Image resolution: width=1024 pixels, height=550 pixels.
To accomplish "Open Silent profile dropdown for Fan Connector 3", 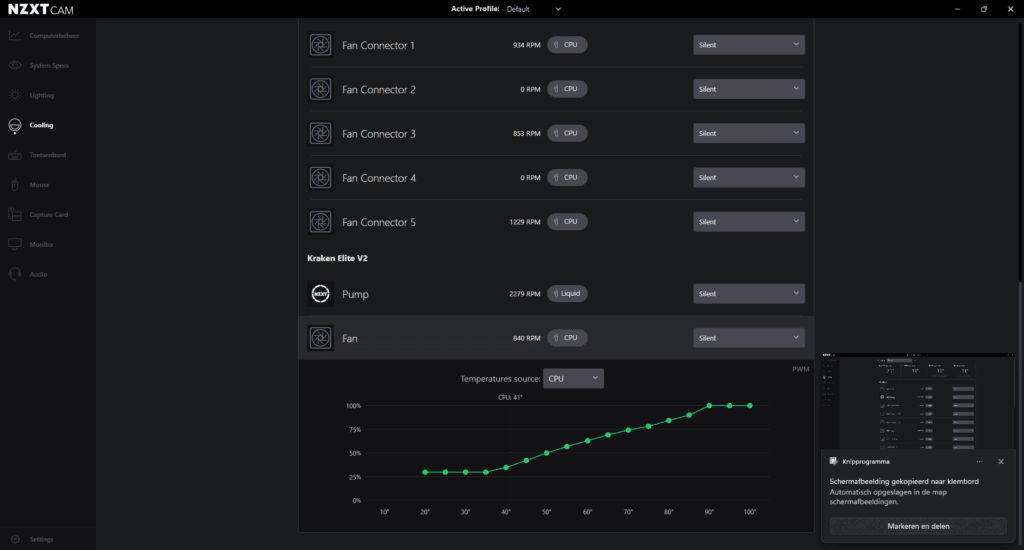I will tap(748, 133).
